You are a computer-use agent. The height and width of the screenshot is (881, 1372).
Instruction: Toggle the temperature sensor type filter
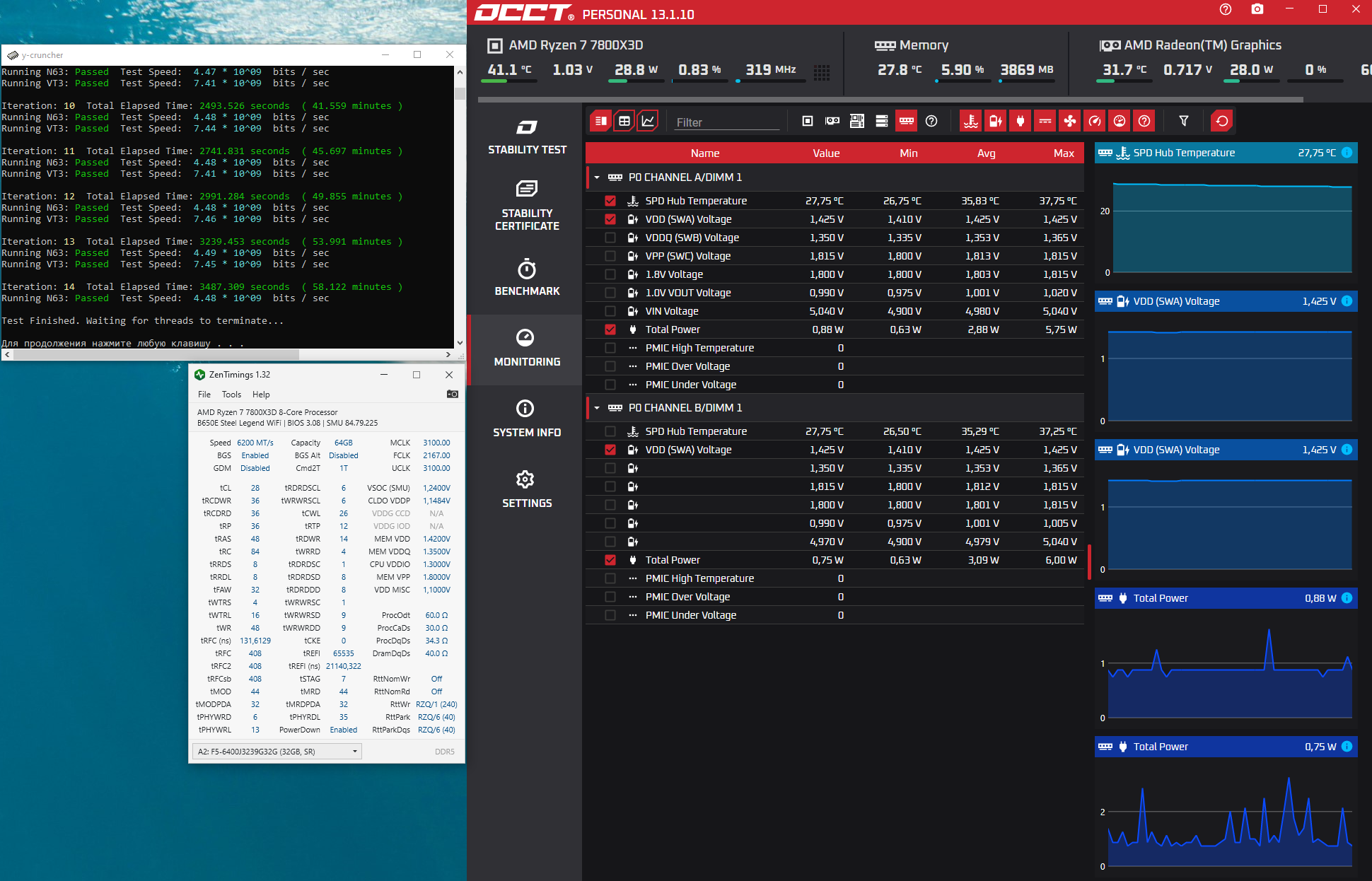tap(971, 121)
